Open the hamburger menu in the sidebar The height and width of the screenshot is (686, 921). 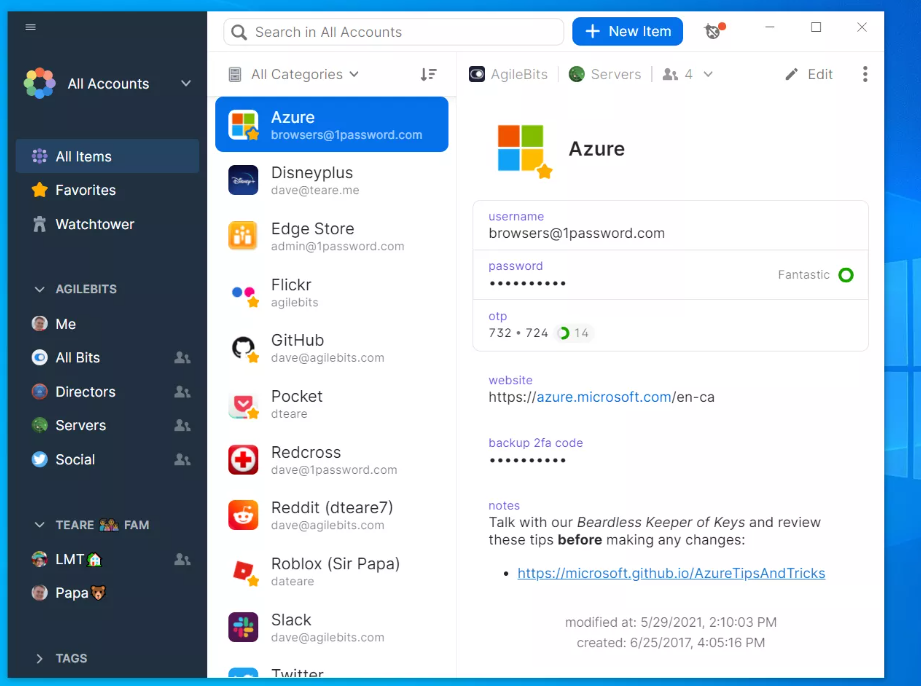pyautogui.click(x=30, y=27)
